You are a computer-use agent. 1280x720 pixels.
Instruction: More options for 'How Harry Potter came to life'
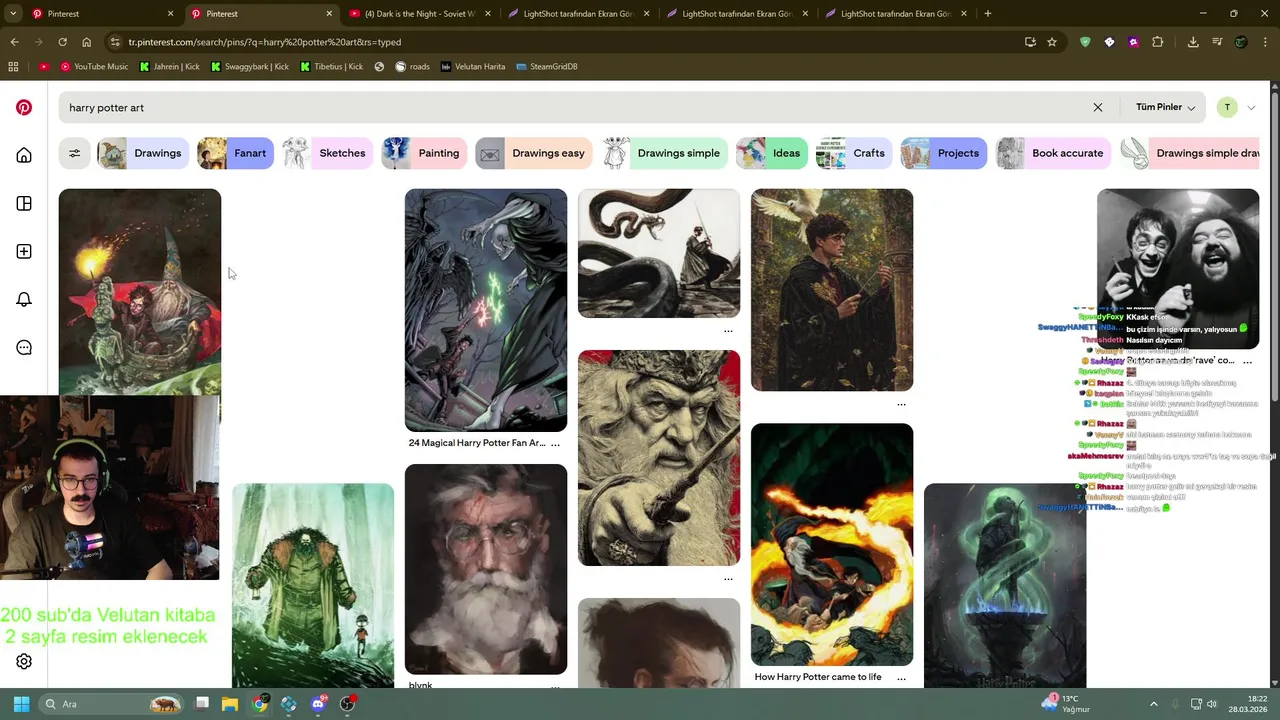tap(901, 677)
